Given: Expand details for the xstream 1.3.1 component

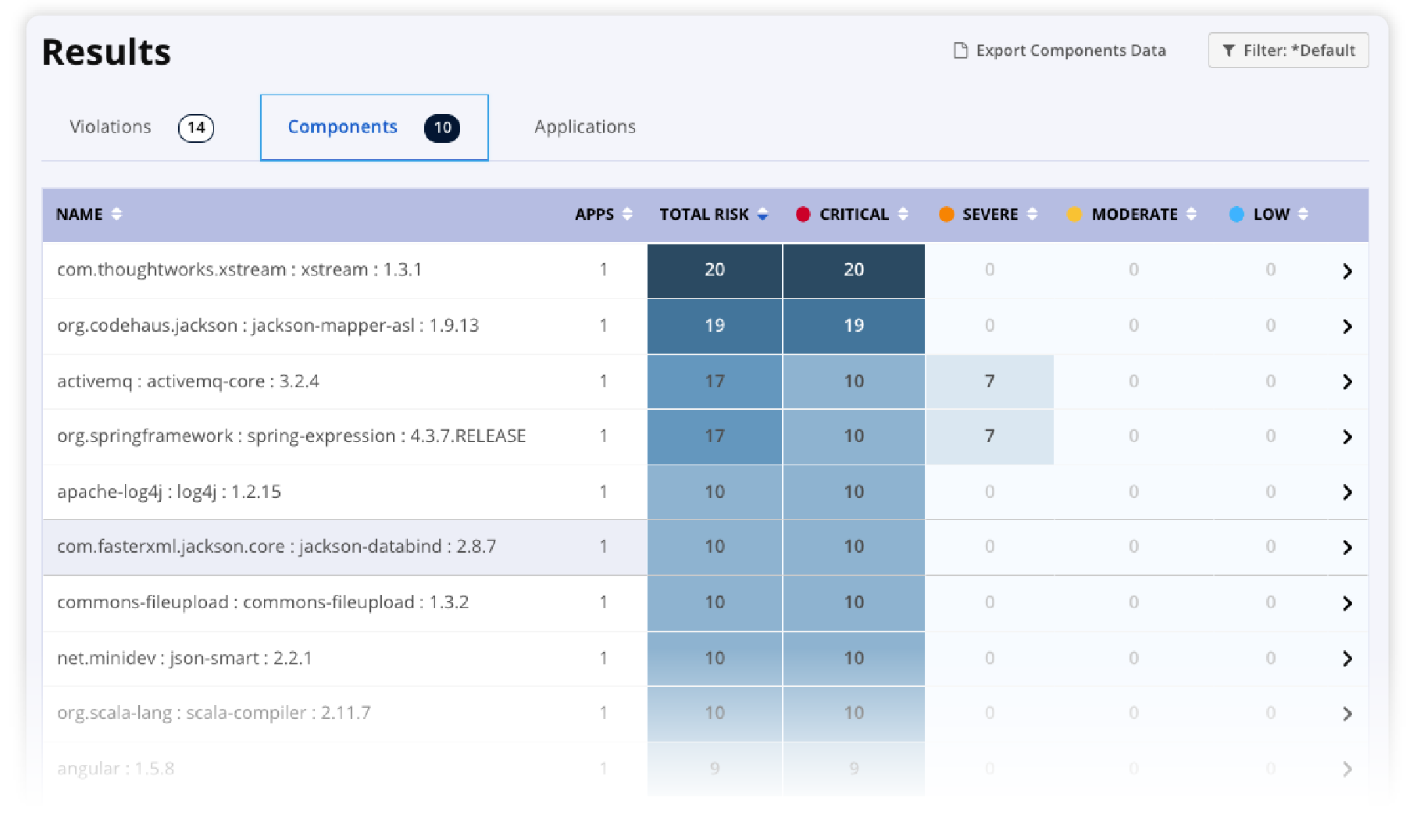Looking at the screenshot, I should coord(1347,271).
